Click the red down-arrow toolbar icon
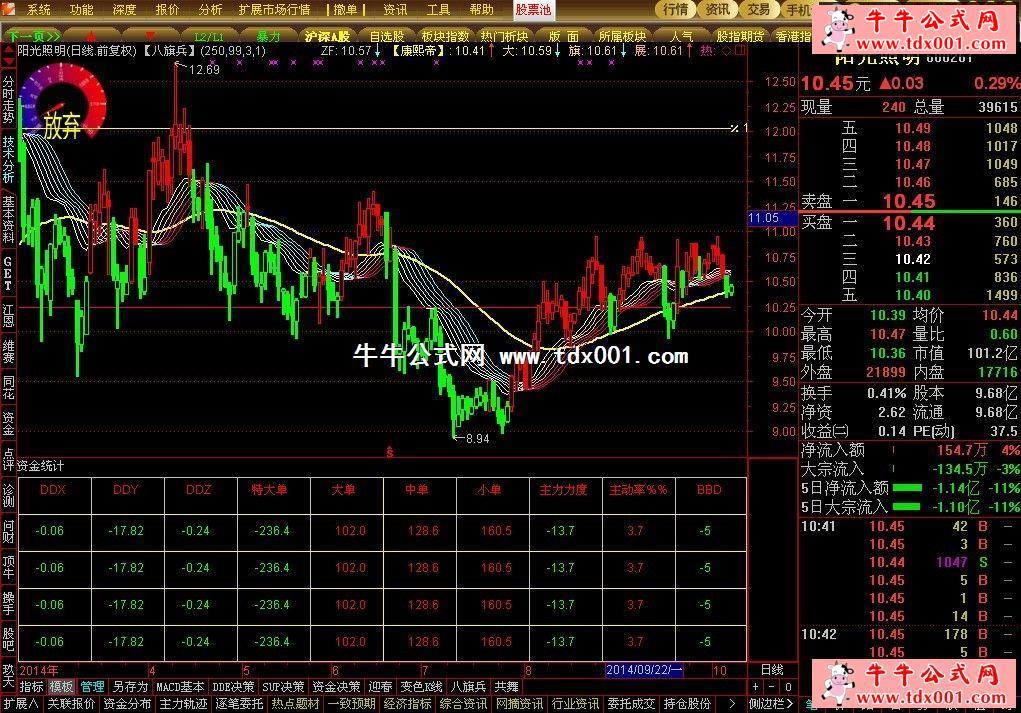The width and height of the screenshot is (1021, 713). [150, 36]
